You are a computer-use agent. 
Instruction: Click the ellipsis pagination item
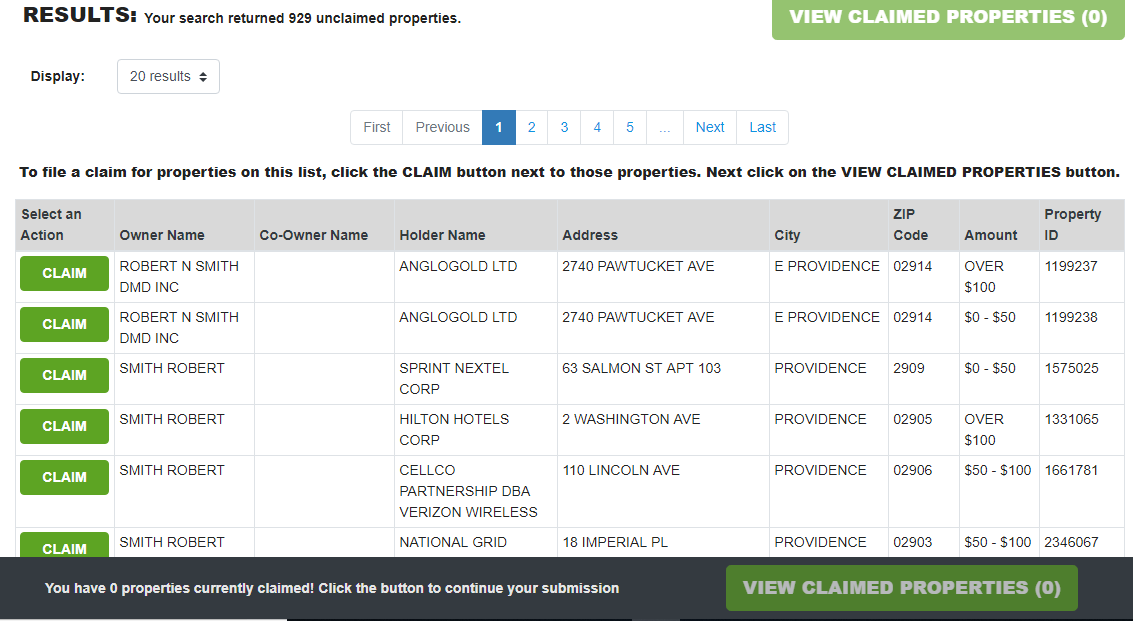(x=664, y=127)
